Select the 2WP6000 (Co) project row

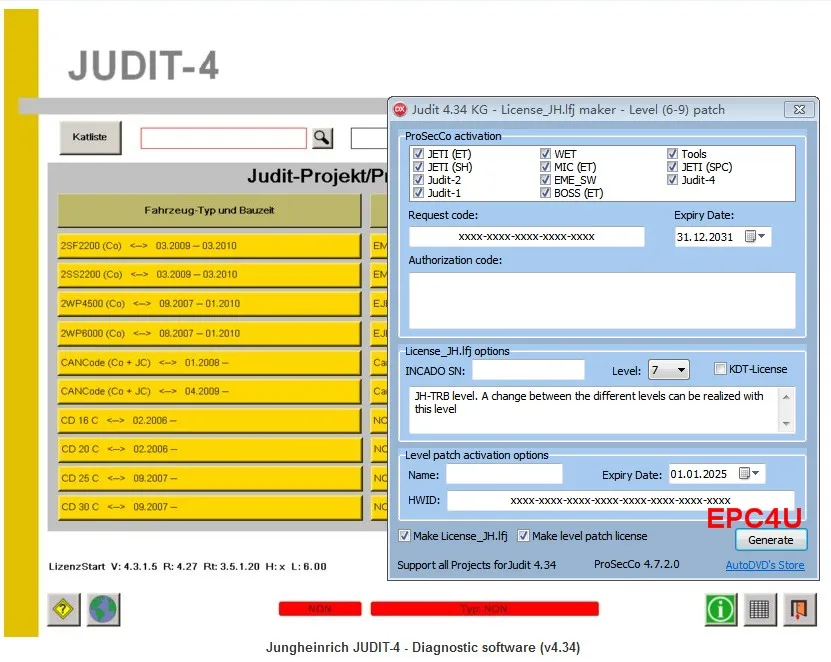[209, 333]
